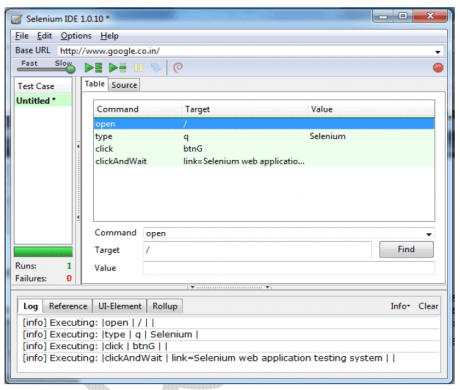Step through the next command
The height and width of the screenshot is (390, 460).
(x=156, y=68)
